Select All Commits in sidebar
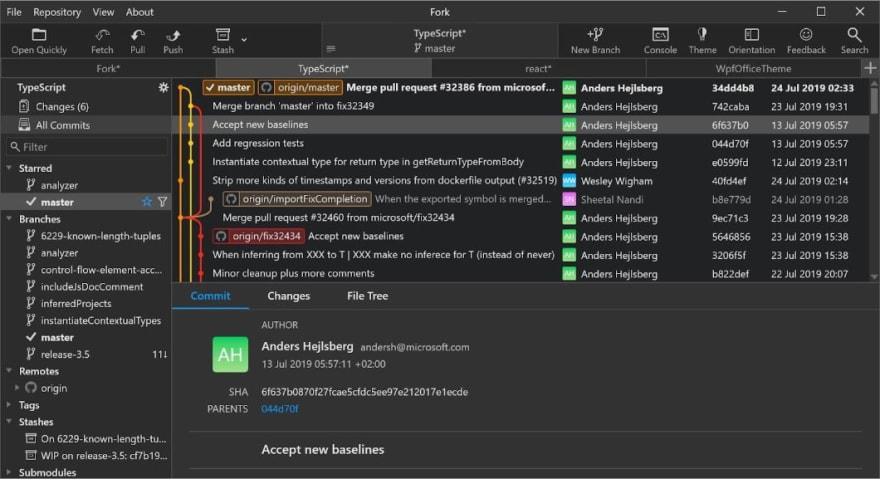880x479 pixels. tap(86, 125)
